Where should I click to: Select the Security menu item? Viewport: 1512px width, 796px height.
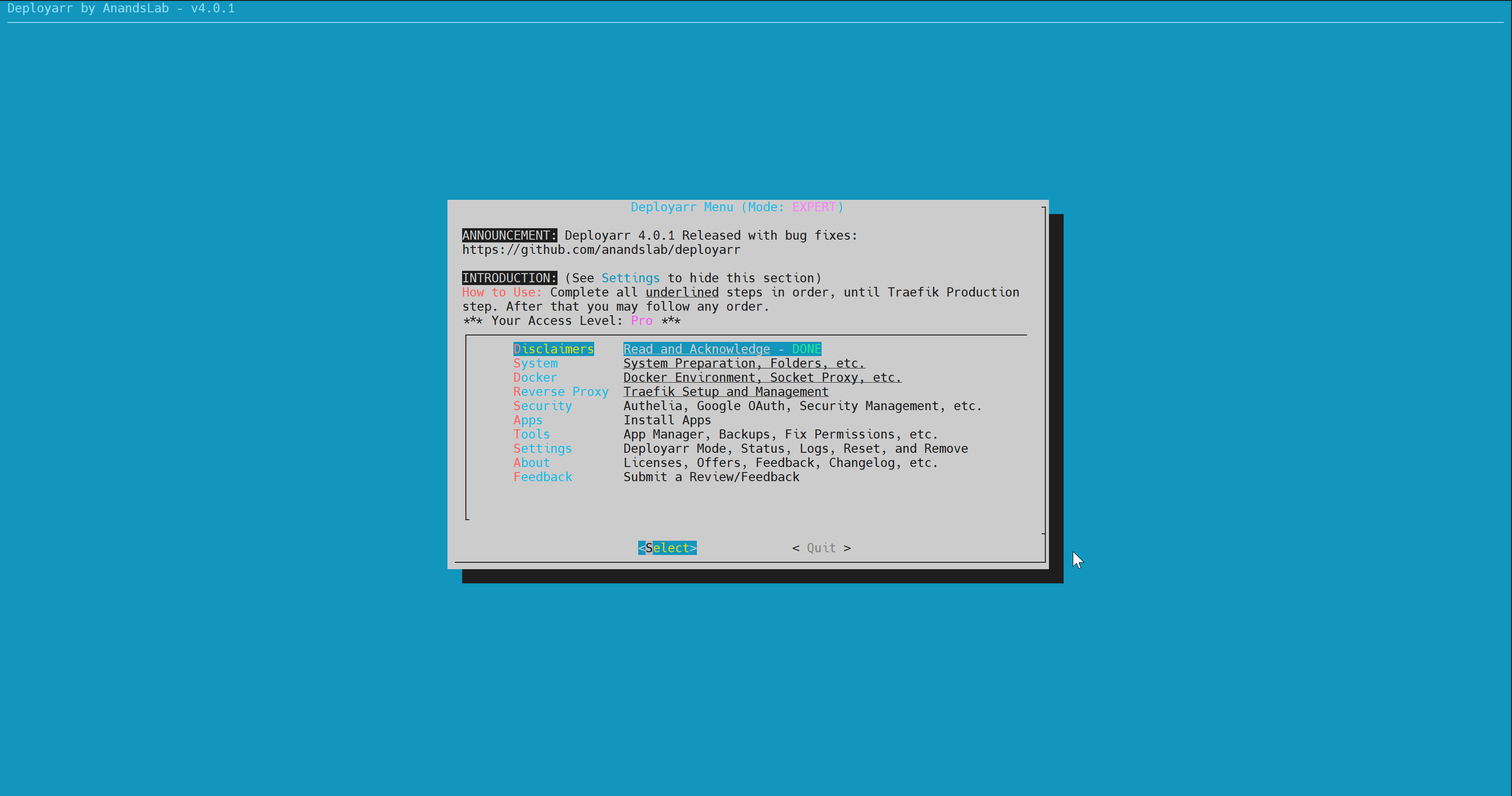pos(542,406)
